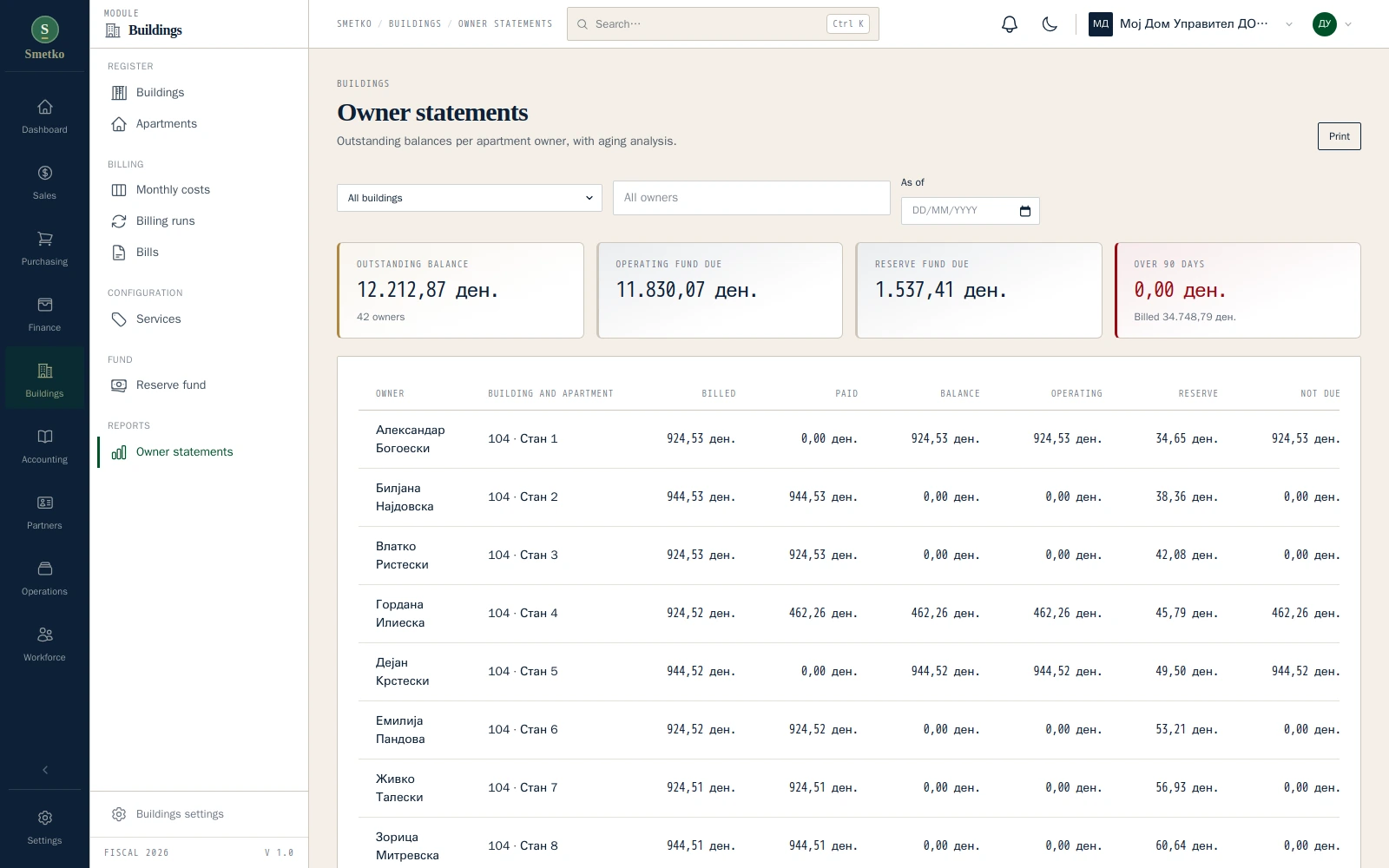Click the notifications bell icon
The image size is (1389, 868).
click(1010, 24)
